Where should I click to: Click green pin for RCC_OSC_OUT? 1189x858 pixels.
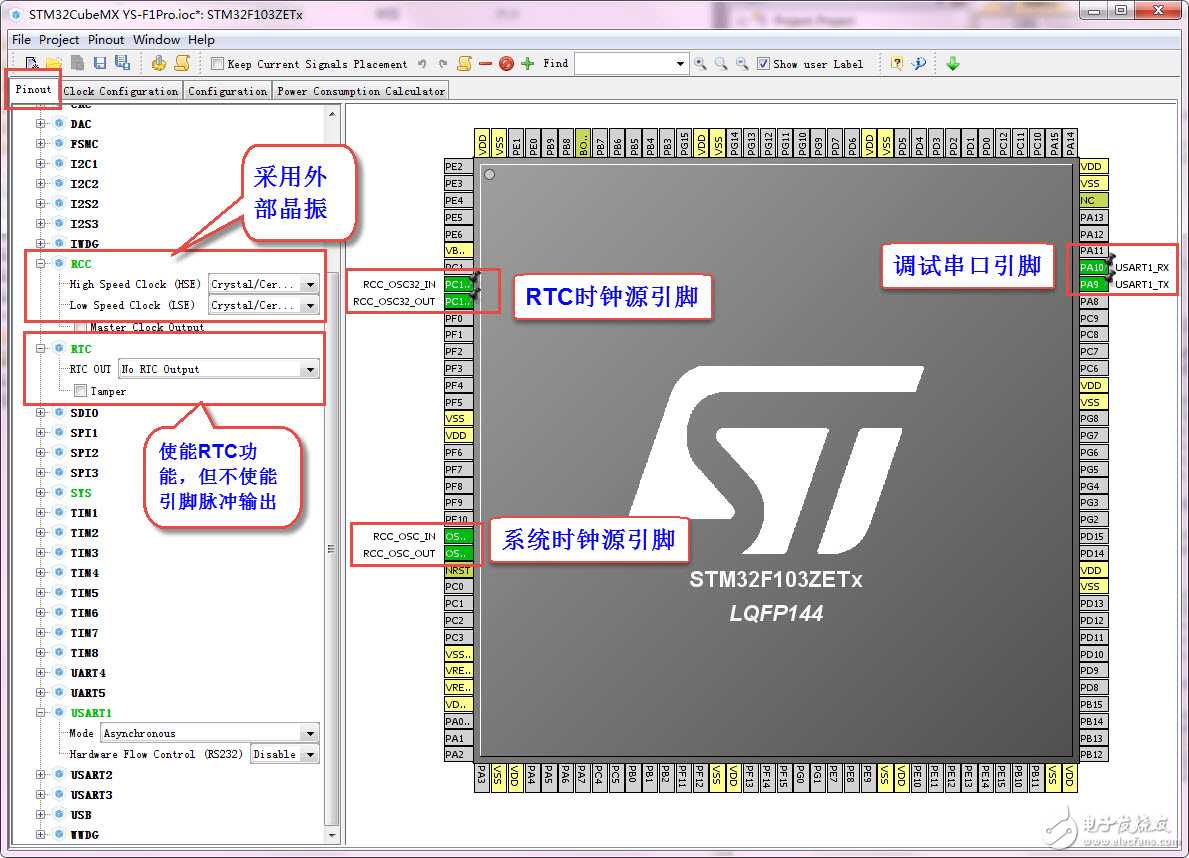[458, 553]
